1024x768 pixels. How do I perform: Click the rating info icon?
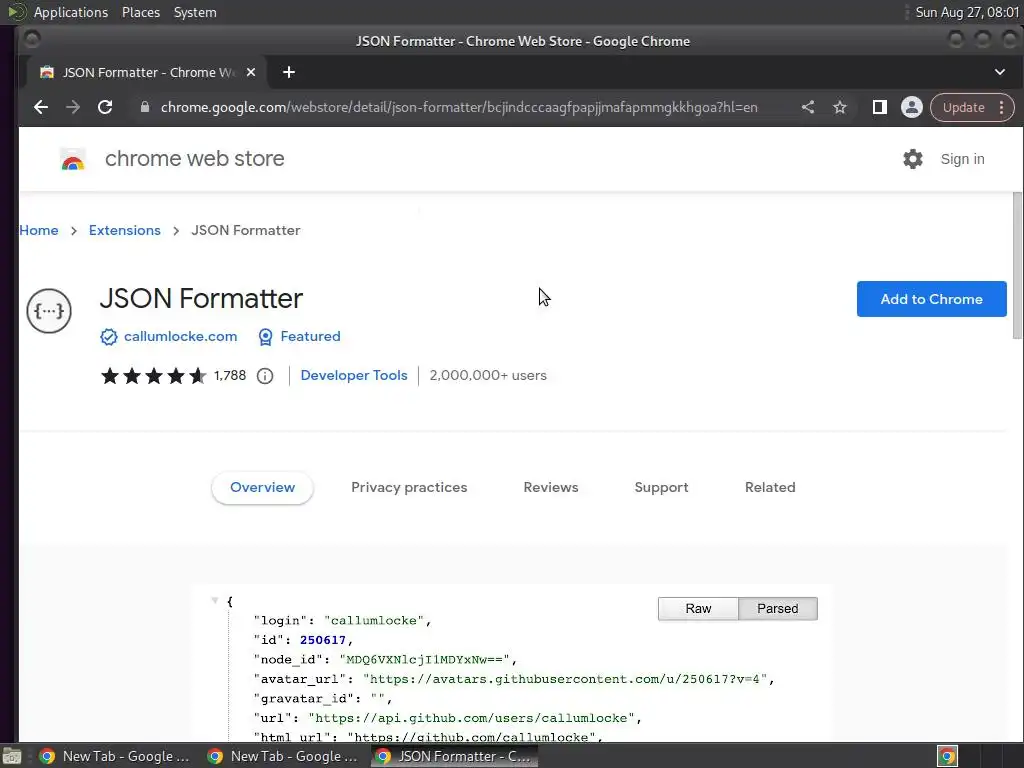pos(264,376)
